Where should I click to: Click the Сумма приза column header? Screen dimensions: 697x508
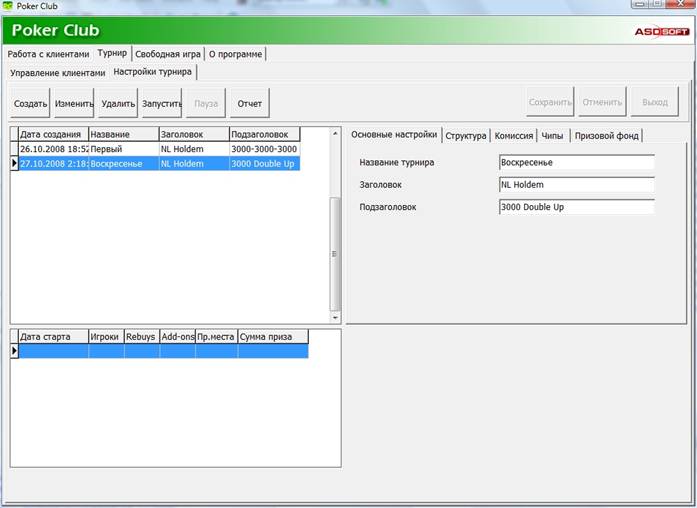tap(272, 337)
